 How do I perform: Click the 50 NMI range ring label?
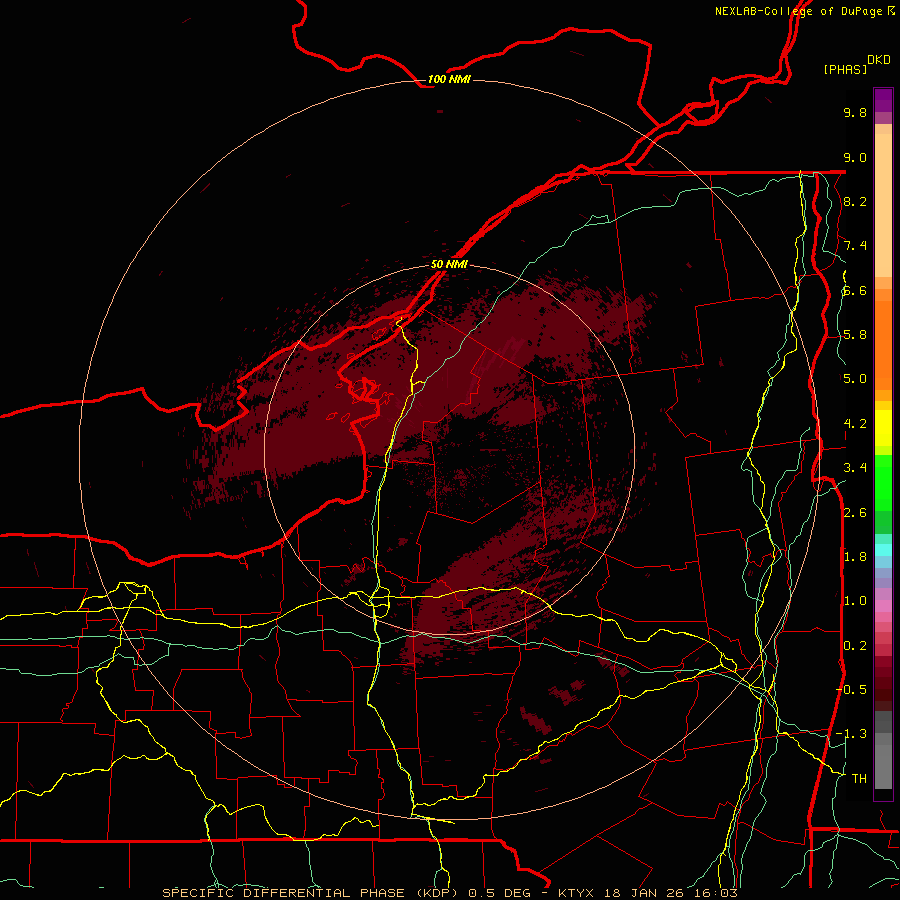[449, 264]
